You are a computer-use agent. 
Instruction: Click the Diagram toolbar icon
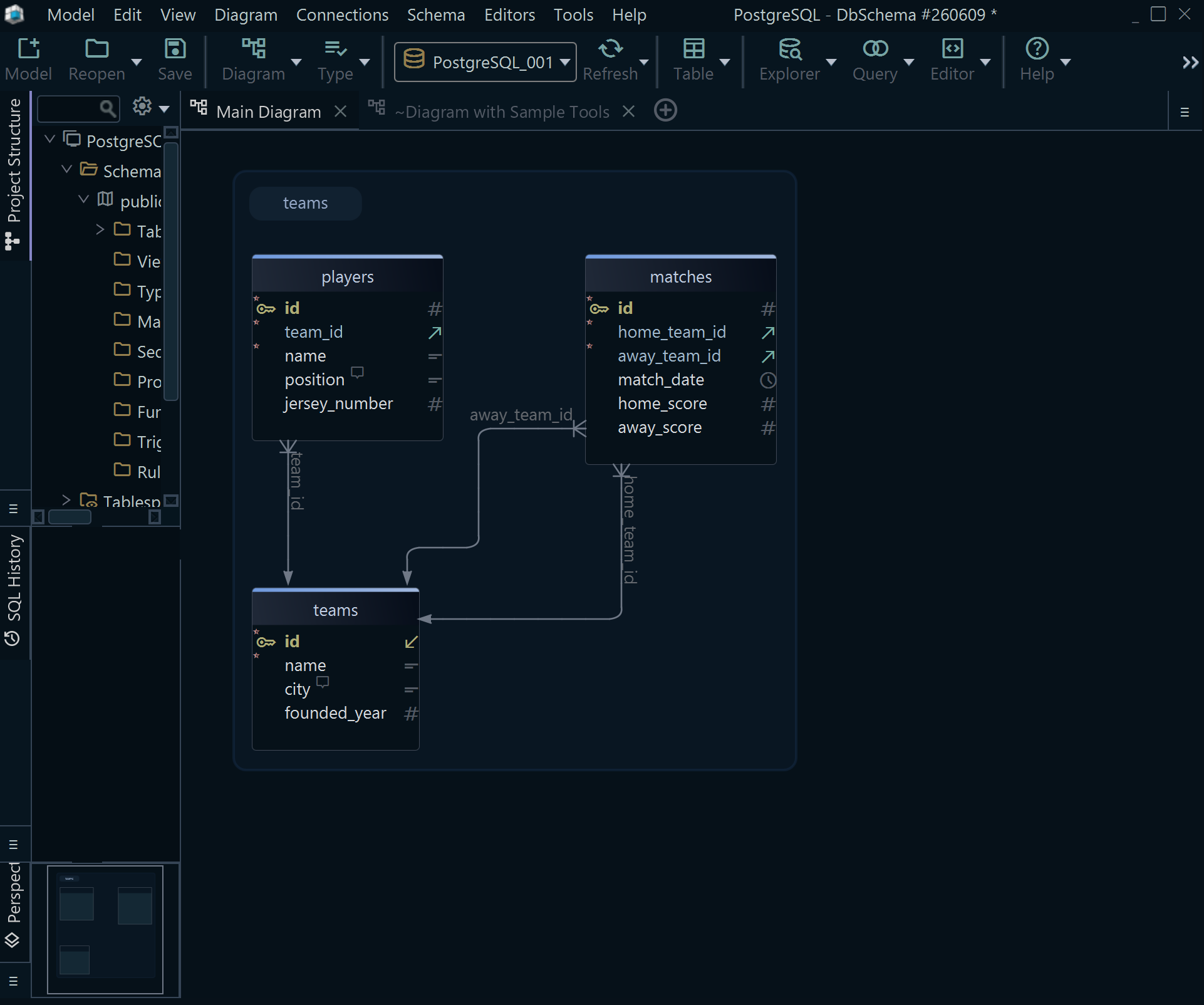(x=254, y=49)
